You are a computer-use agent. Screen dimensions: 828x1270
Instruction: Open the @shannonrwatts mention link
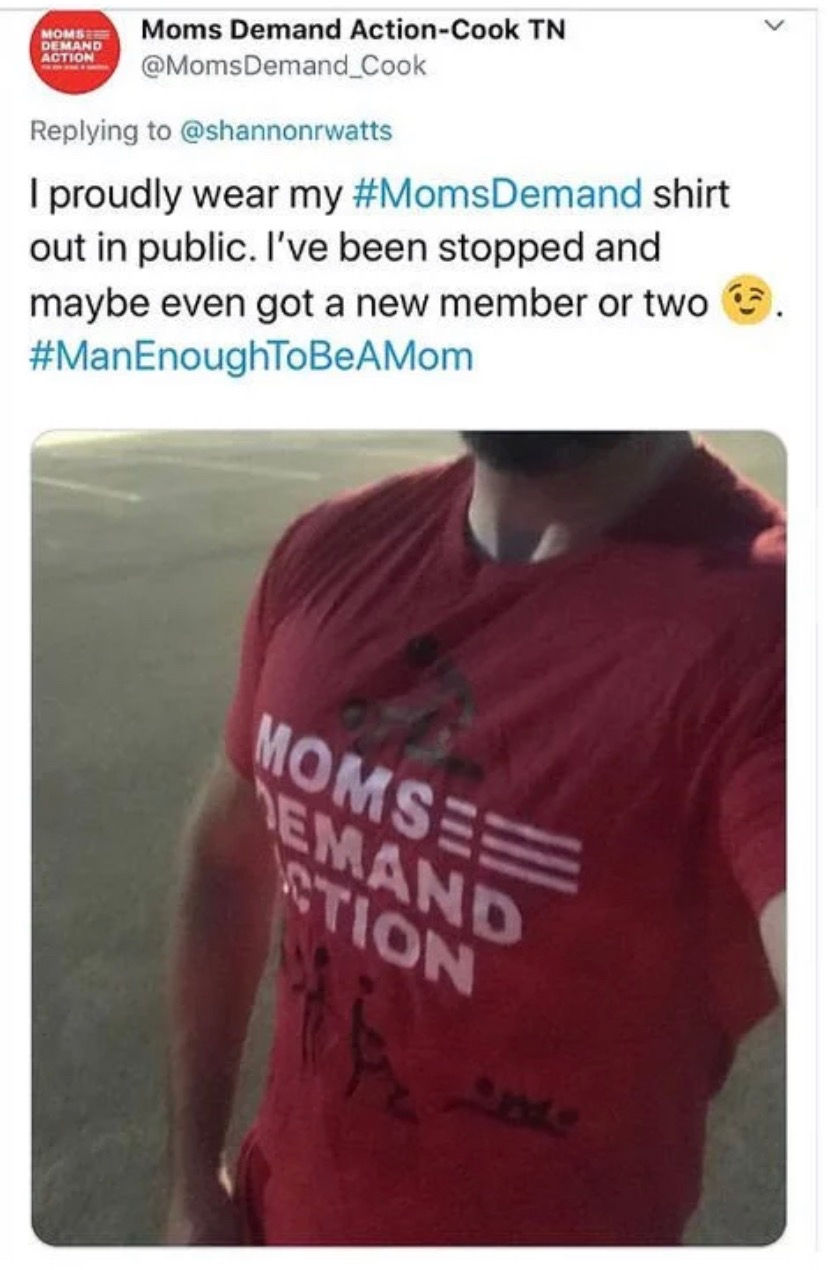pos(284,131)
